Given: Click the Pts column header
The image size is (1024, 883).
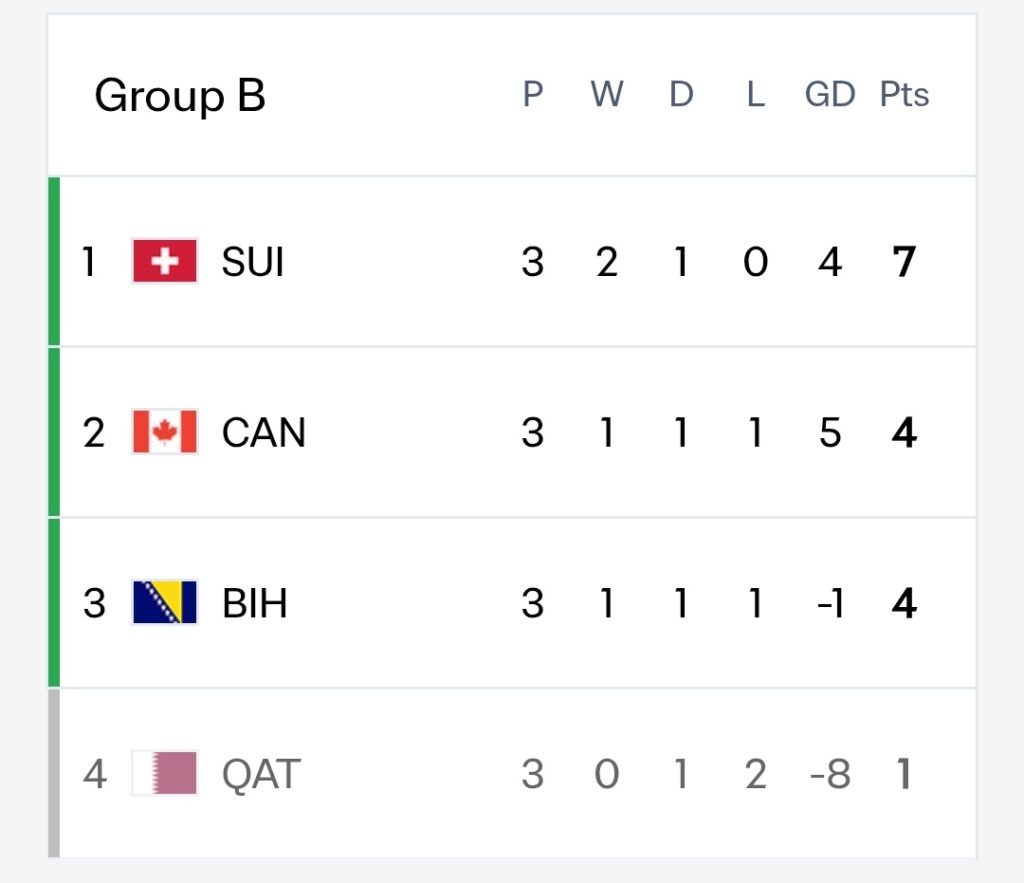Looking at the screenshot, I should point(904,94).
